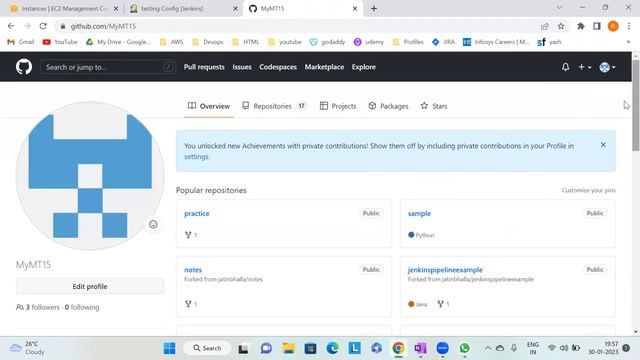Switch to the Projects tab
This screenshot has width=640, height=360.
pos(338,106)
